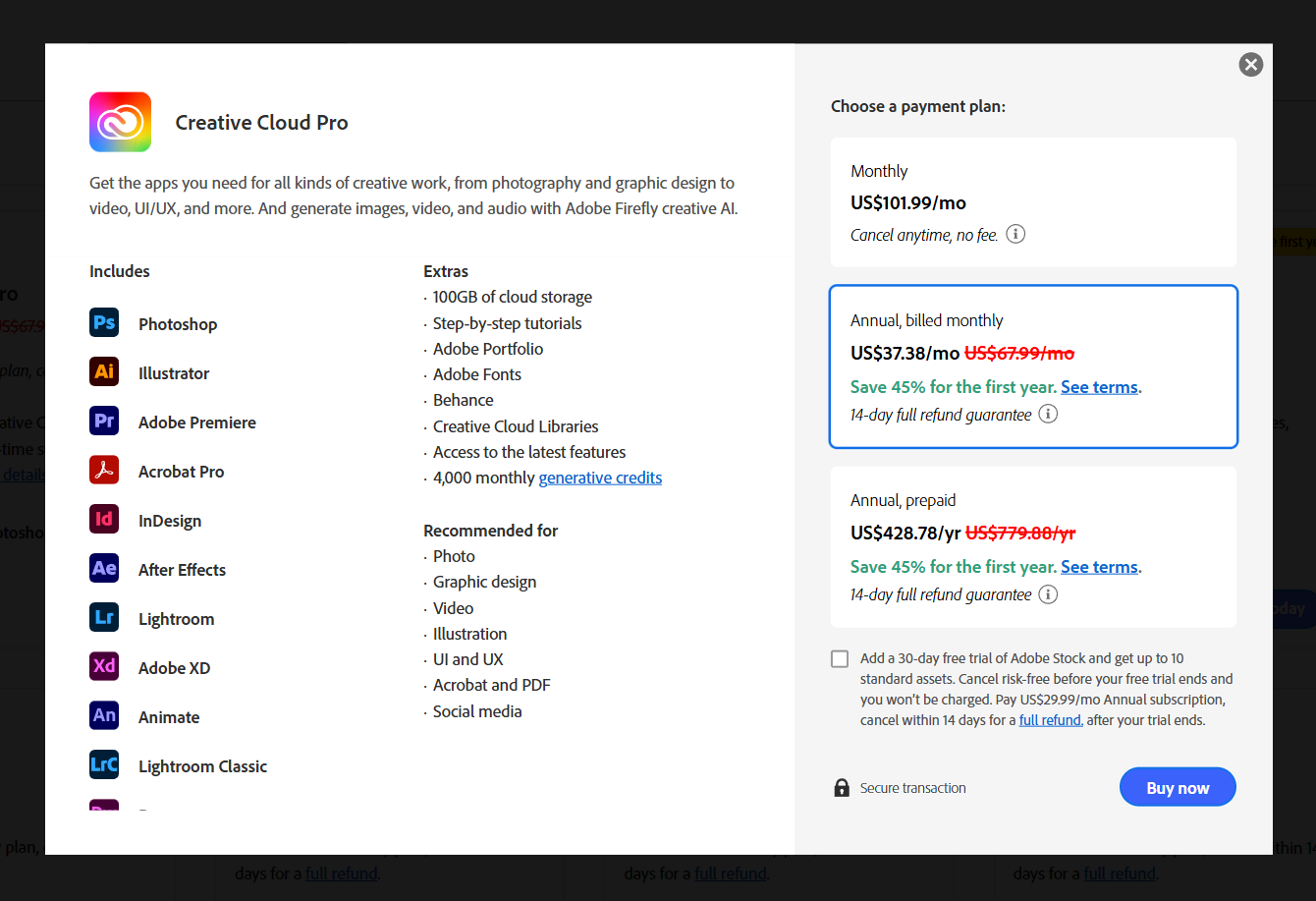Choose the Annual, prepaid plan
This screenshot has height=901, width=1316.
pyautogui.click(x=1032, y=546)
